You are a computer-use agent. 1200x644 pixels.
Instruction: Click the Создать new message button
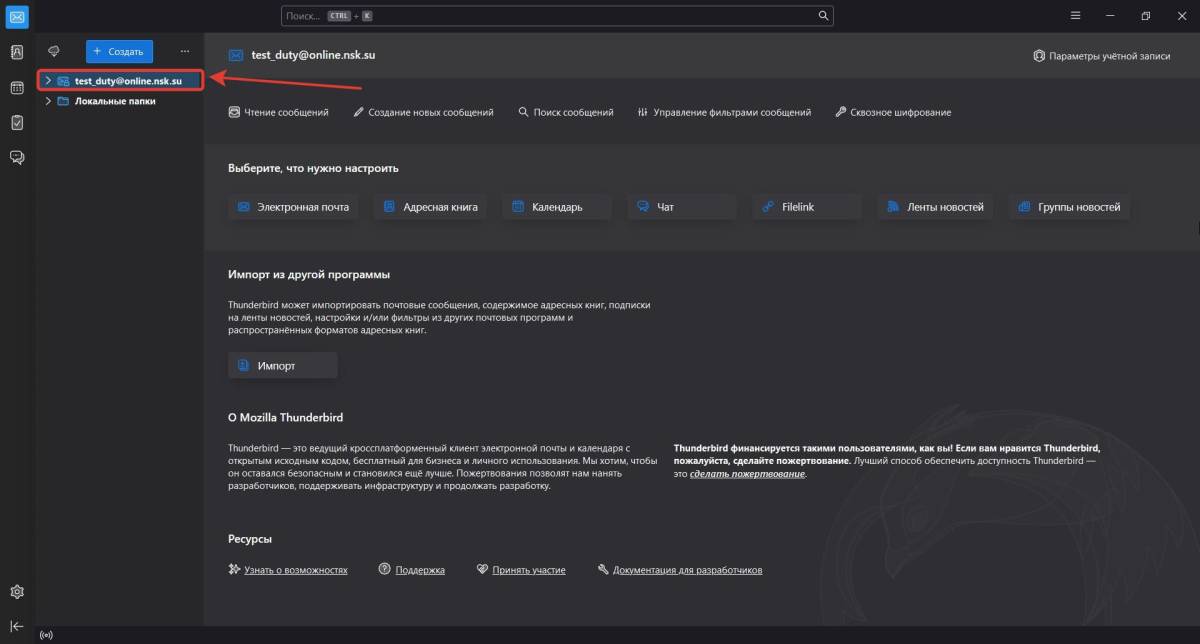click(x=119, y=51)
